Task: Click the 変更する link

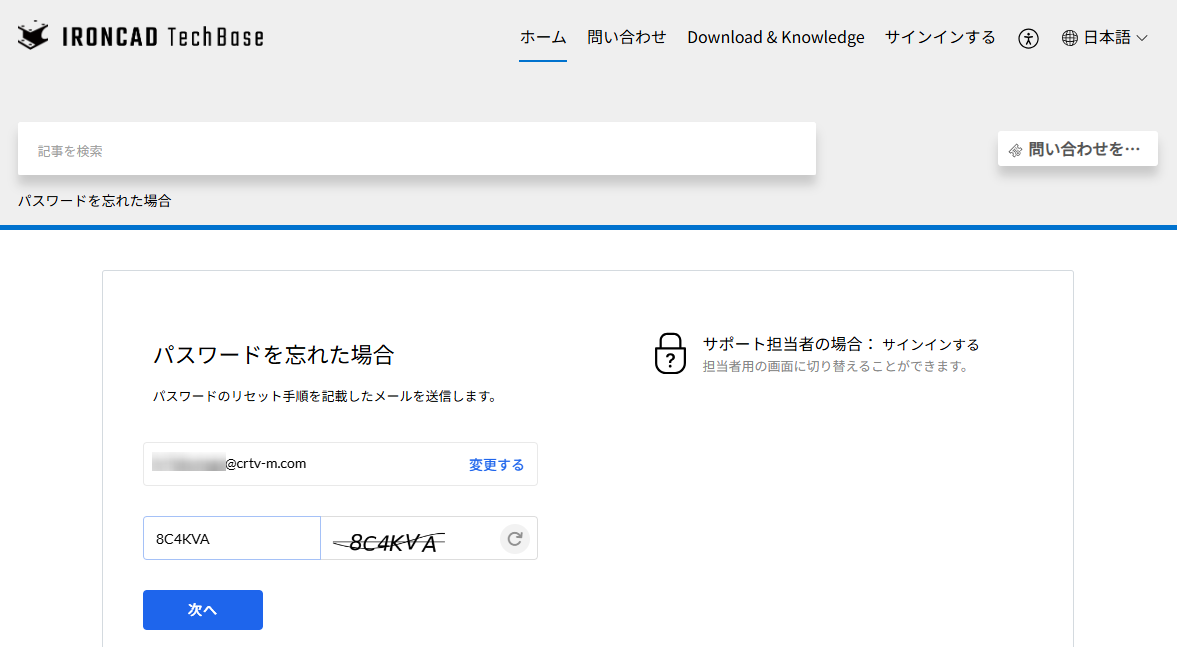Action: coord(496,465)
